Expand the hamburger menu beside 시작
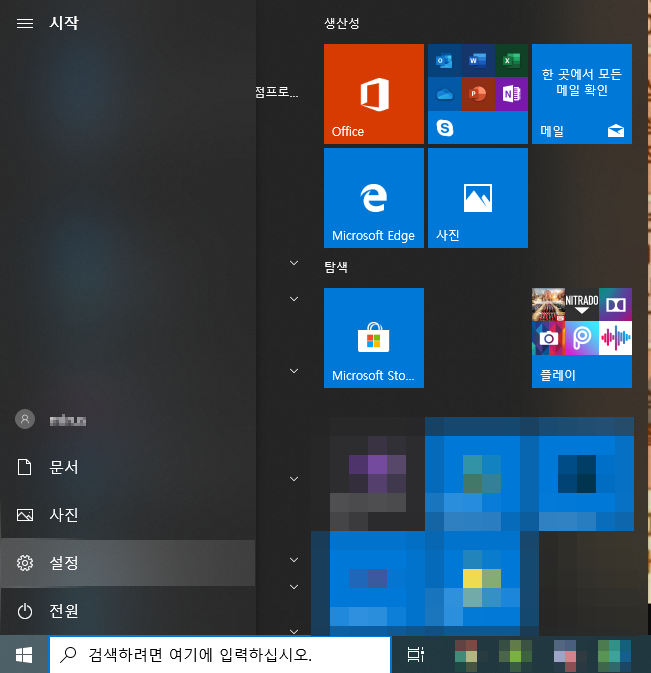 pos(25,23)
